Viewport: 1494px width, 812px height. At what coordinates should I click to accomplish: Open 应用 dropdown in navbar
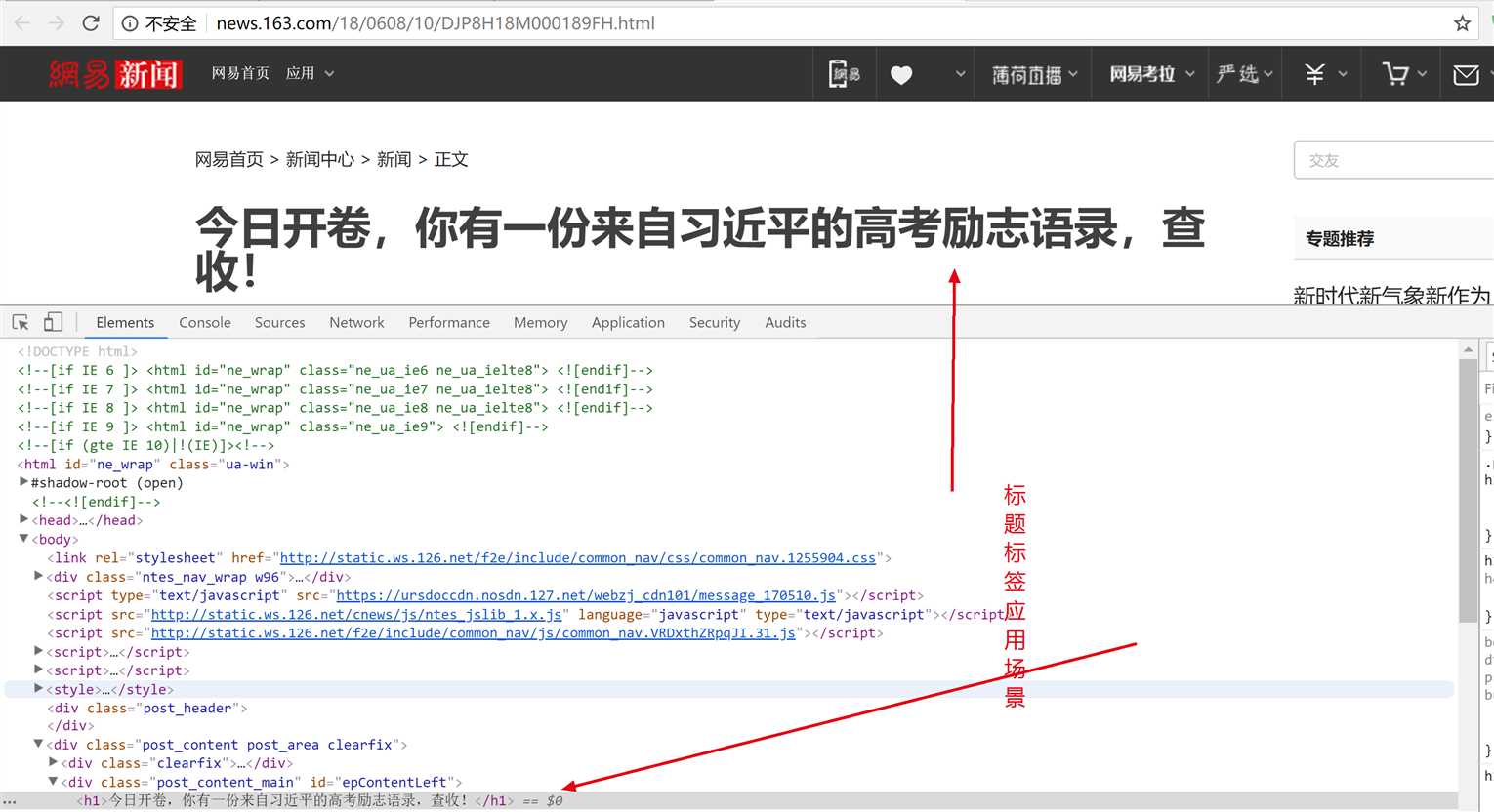tap(310, 73)
